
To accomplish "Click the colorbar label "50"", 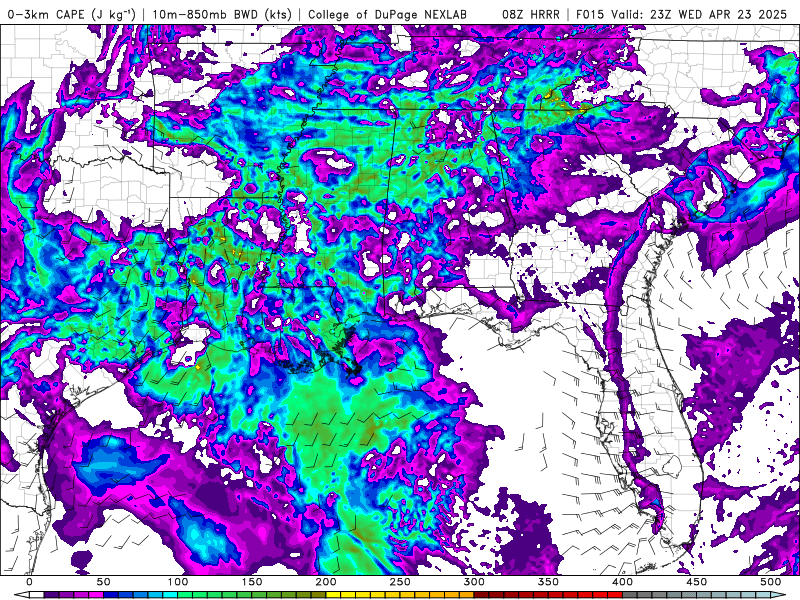I will click(x=104, y=582).
